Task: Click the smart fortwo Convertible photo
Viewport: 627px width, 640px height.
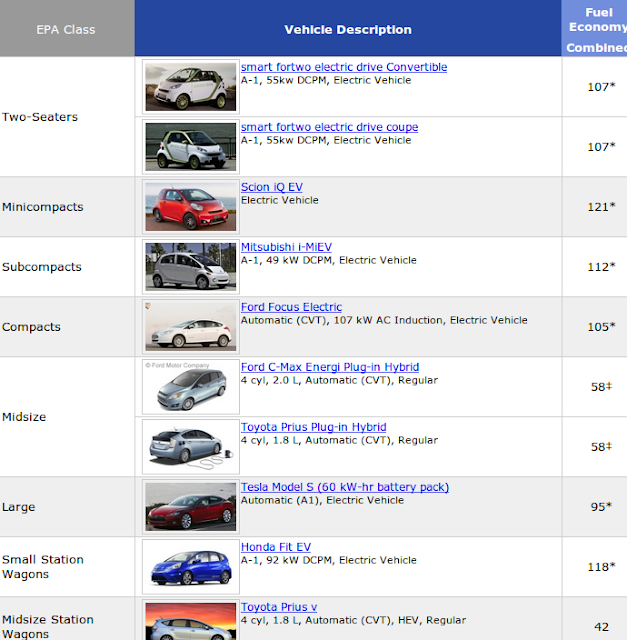Action: click(x=191, y=87)
